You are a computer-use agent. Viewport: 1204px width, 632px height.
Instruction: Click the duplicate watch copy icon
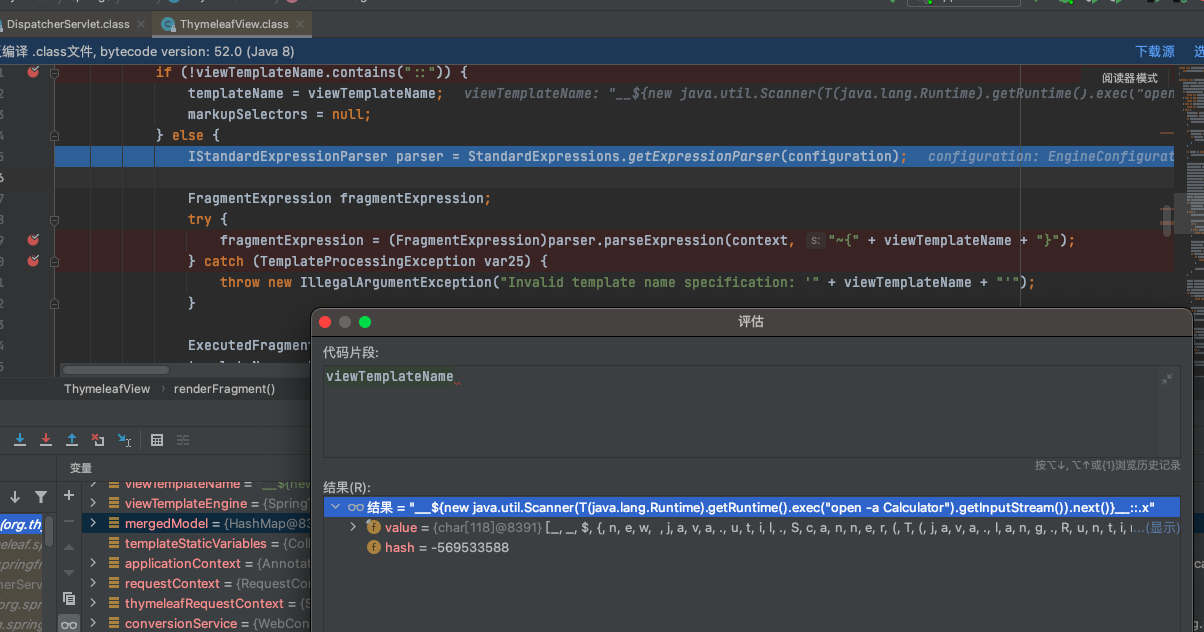click(x=69, y=598)
